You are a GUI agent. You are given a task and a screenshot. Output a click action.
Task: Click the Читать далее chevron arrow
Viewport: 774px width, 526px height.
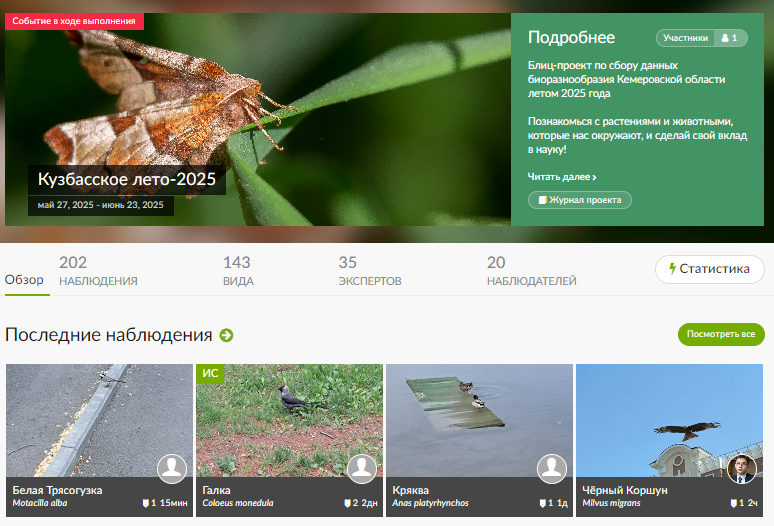(594, 177)
